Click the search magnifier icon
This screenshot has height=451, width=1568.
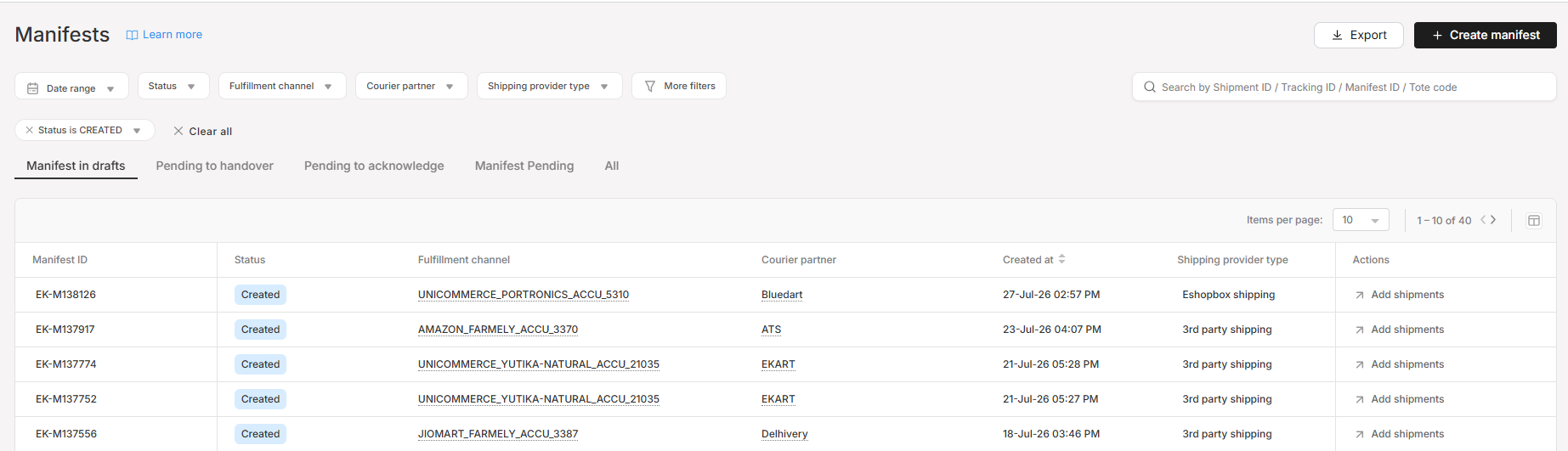pyautogui.click(x=1150, y=87)
